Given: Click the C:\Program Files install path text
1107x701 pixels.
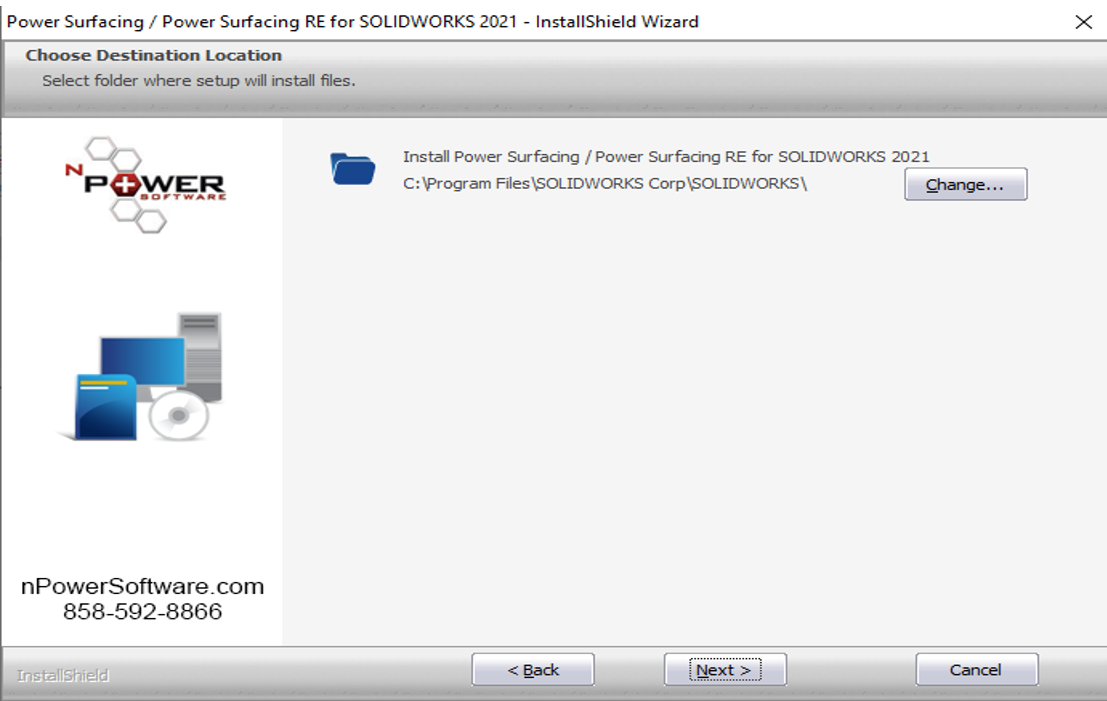Looking at the screenshot, I should pos(605,184).
